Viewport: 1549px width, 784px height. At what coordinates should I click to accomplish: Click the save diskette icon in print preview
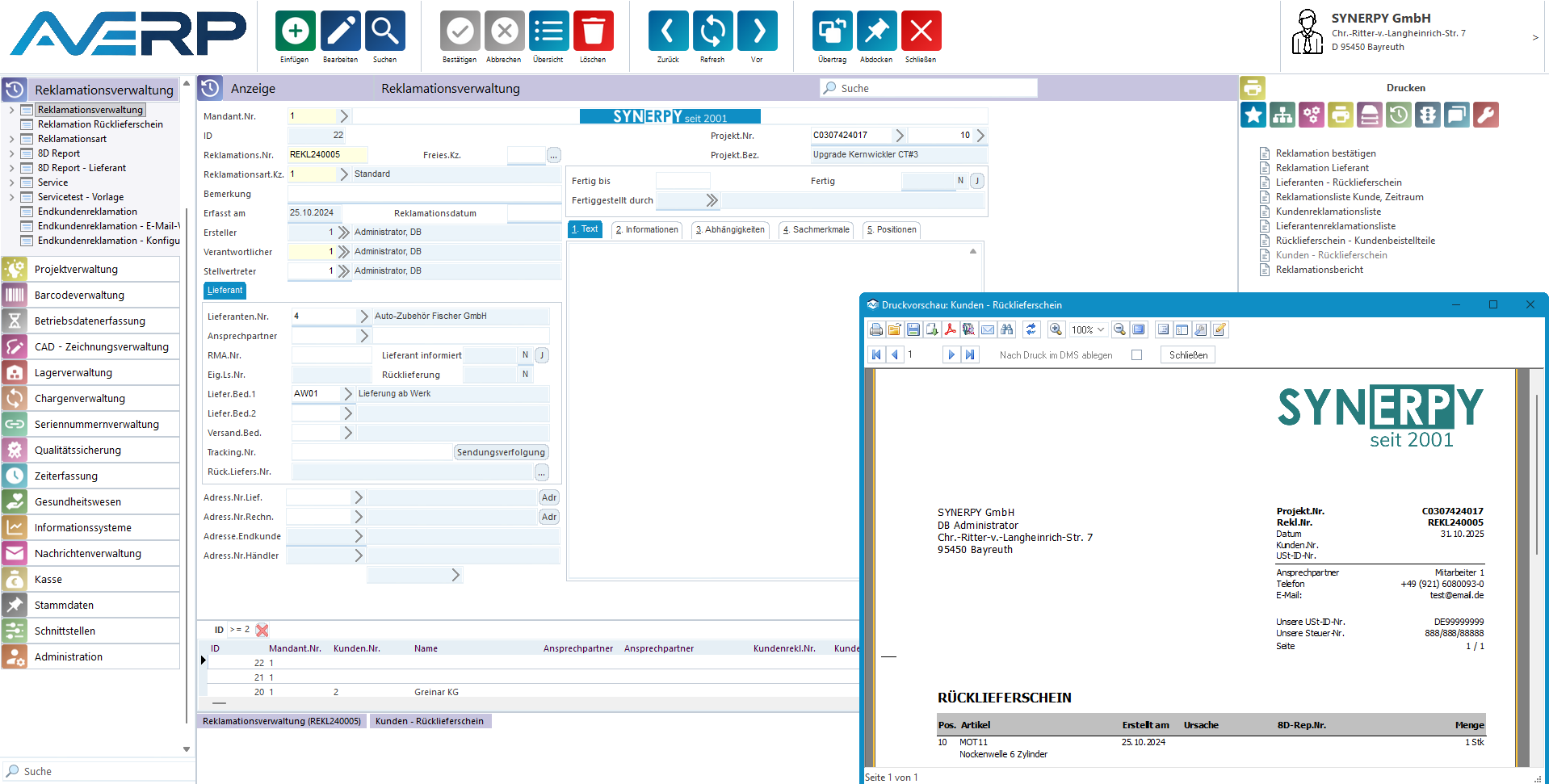pos(913,329)
